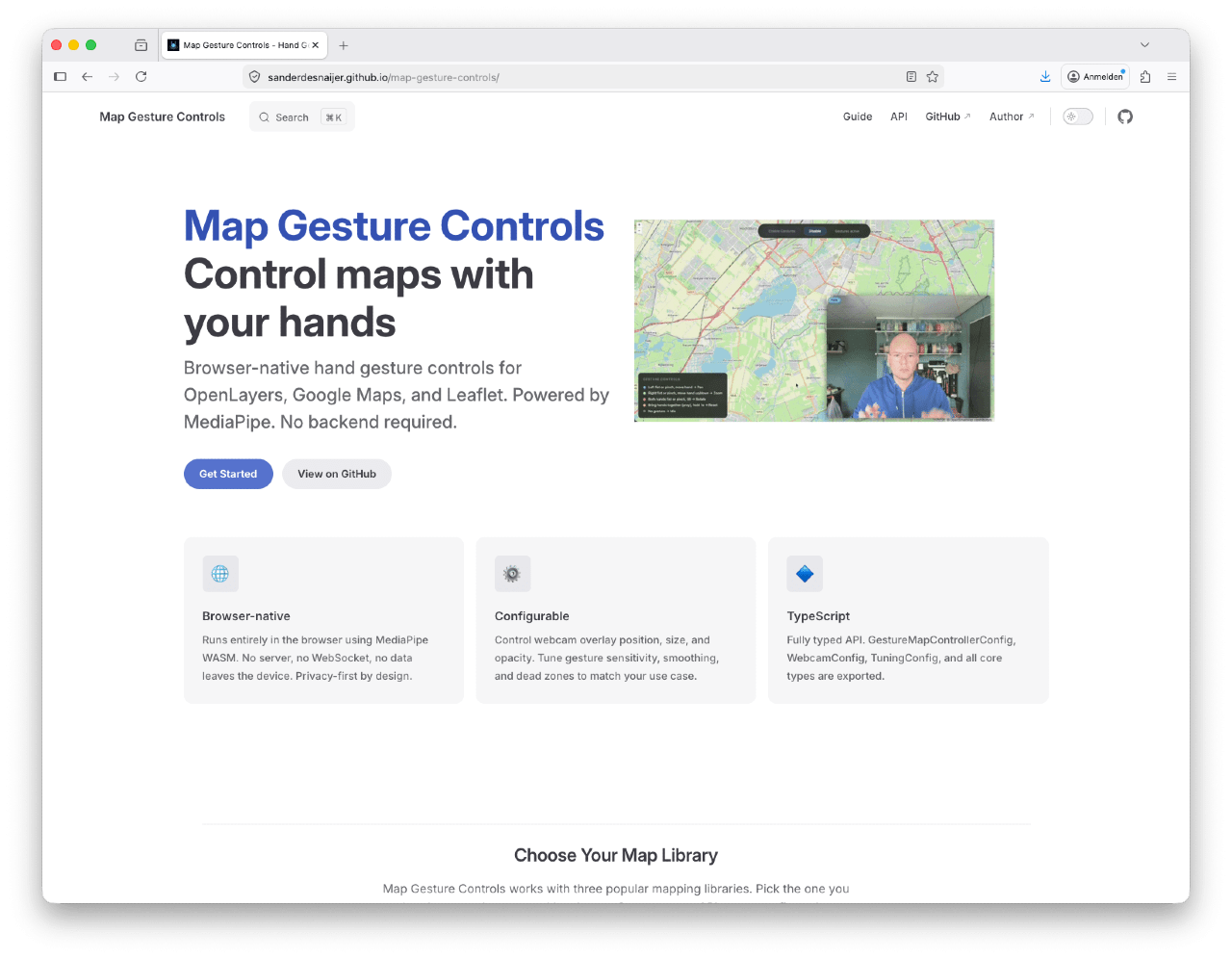Image resolution: width=1232 pixels, height=959 pixels.
Task: Click the ⌘K shortcut badge in Search
Action: click(334, 117)
